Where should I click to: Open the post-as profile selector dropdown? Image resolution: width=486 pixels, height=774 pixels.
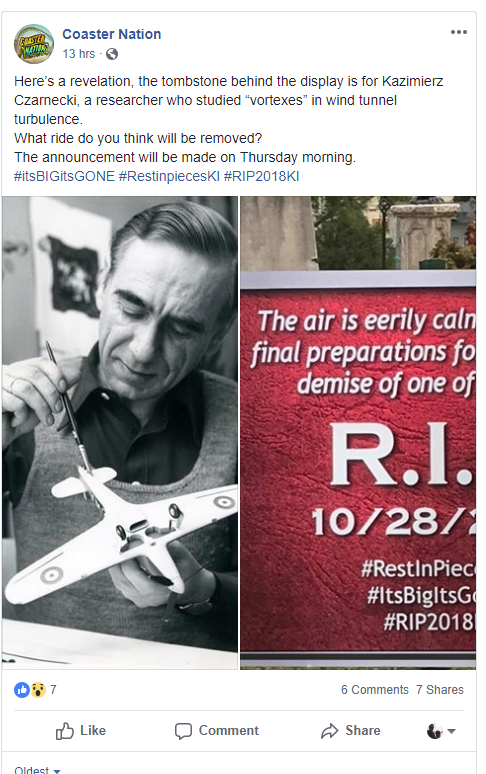click(441, 731)
